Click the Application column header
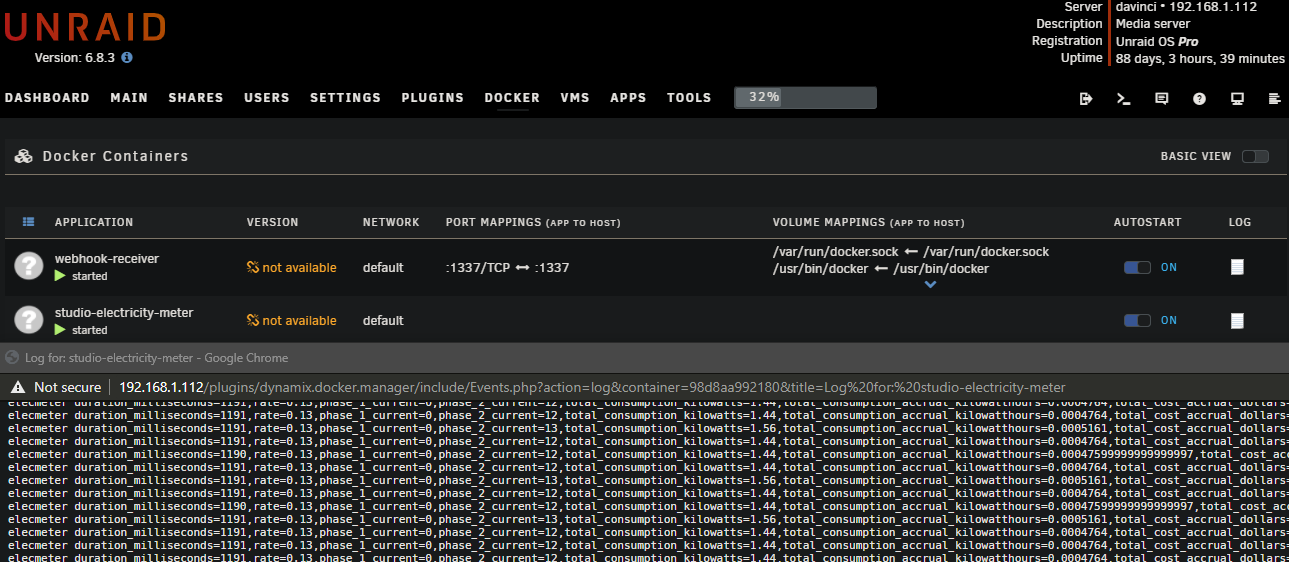This screenshot has width=1289, height=562. point(94,222)
